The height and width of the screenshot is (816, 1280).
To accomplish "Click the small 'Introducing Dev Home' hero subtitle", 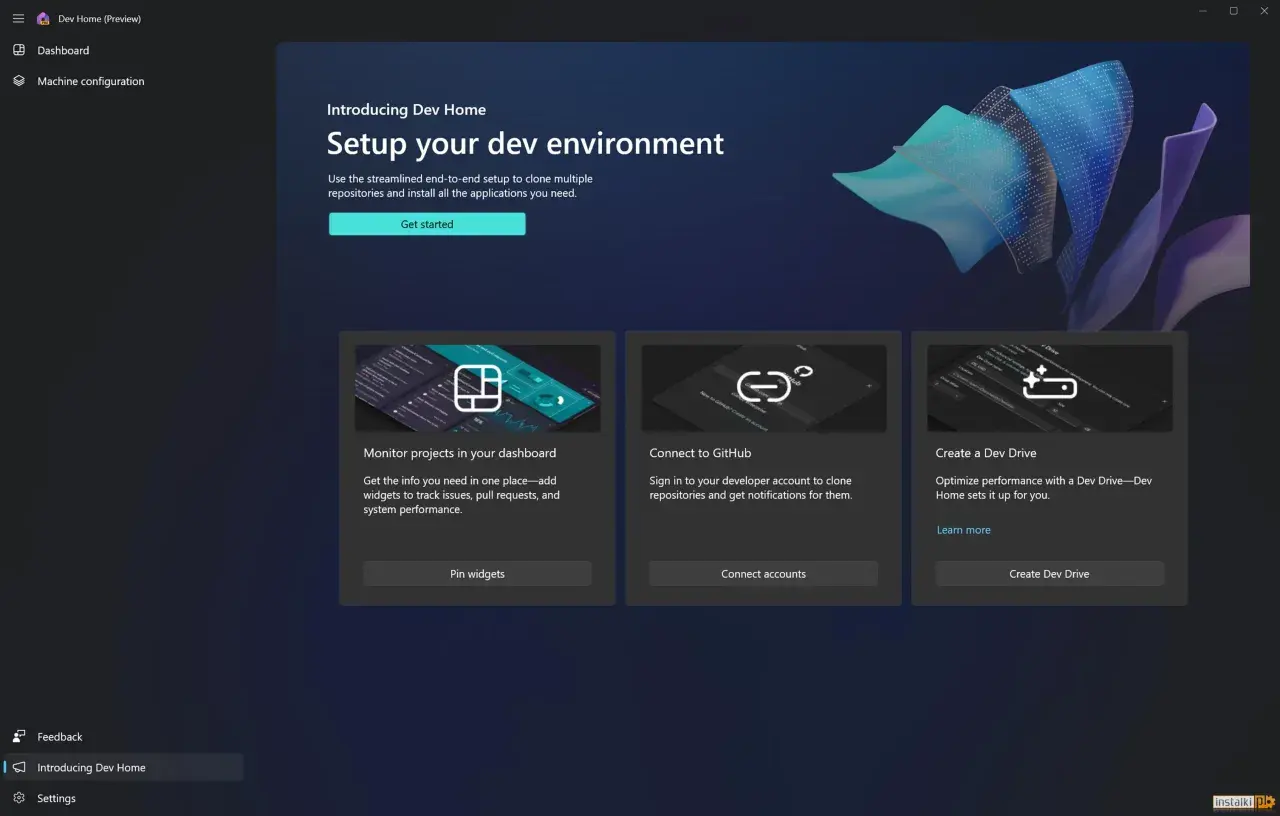I will [406, 110].
